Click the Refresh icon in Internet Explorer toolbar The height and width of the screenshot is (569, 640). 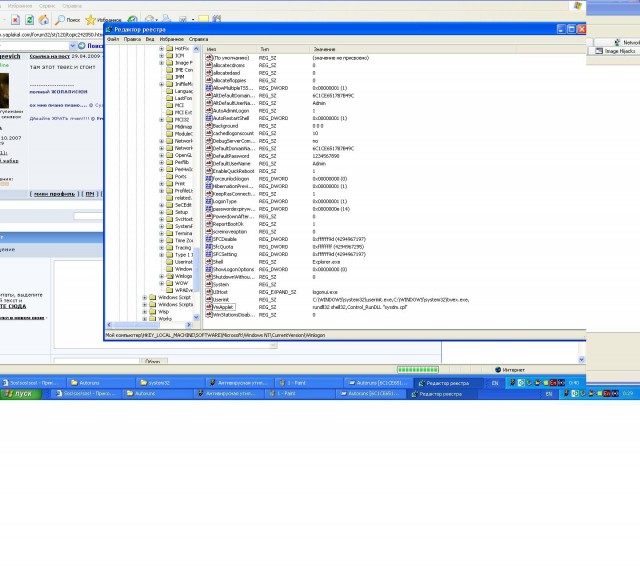pyautogui.click(x=29, y=20)
